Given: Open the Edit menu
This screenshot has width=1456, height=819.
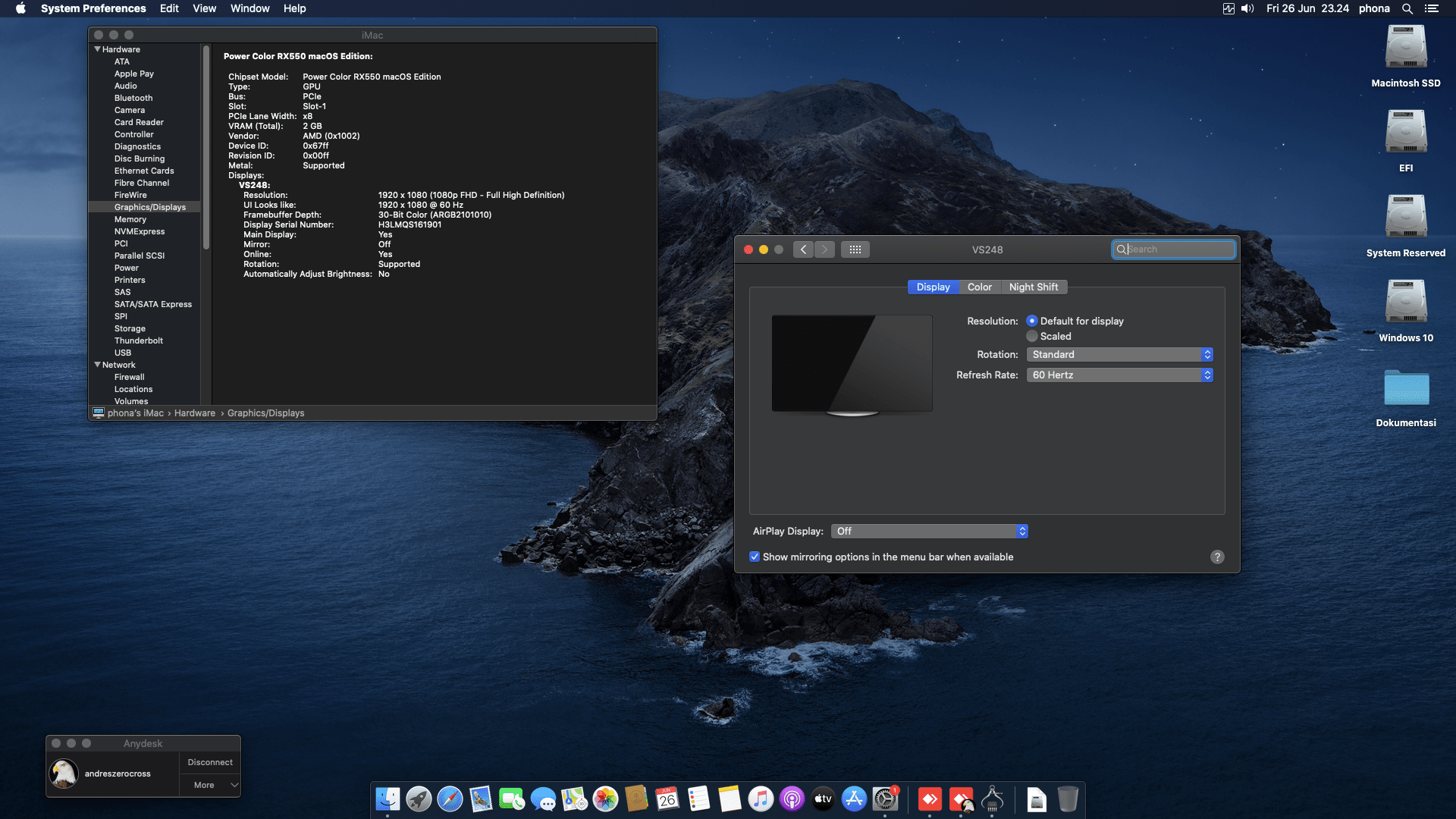Looking at the screenshot, I should pos(169,8).
